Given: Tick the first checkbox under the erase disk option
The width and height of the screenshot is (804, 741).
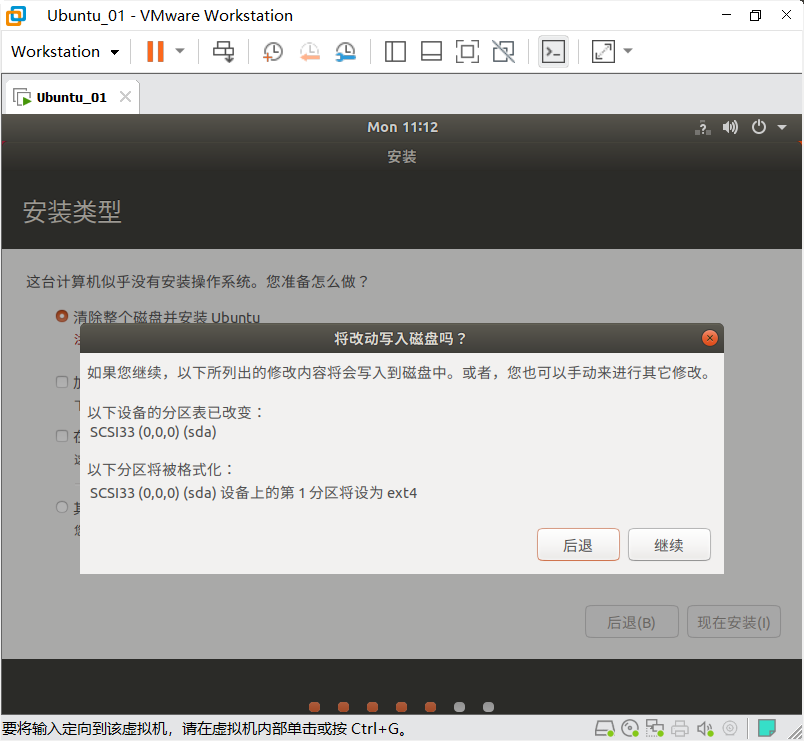Looking at the screenshot, I should pyautogui.click(x=62, y=382).
